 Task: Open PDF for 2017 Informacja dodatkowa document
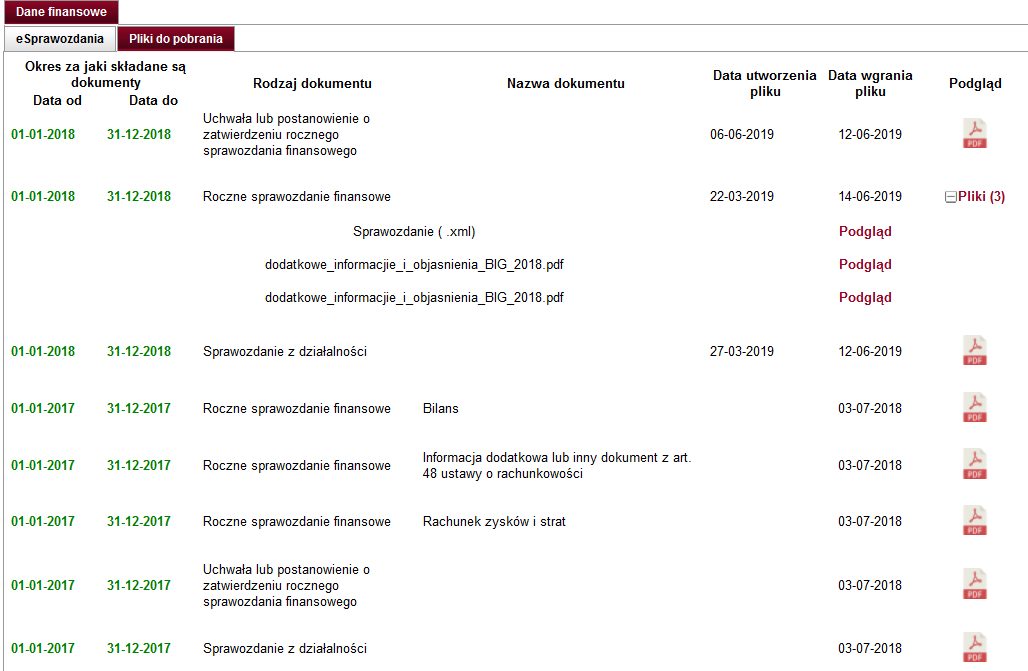(974, 465)
